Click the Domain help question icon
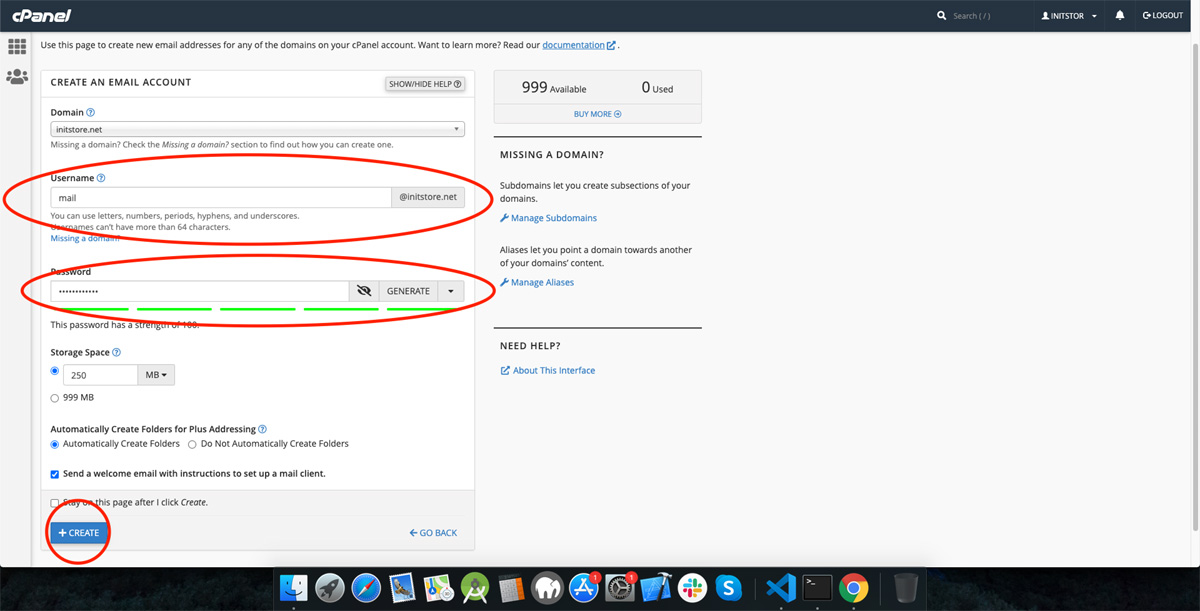 point(91,113)
